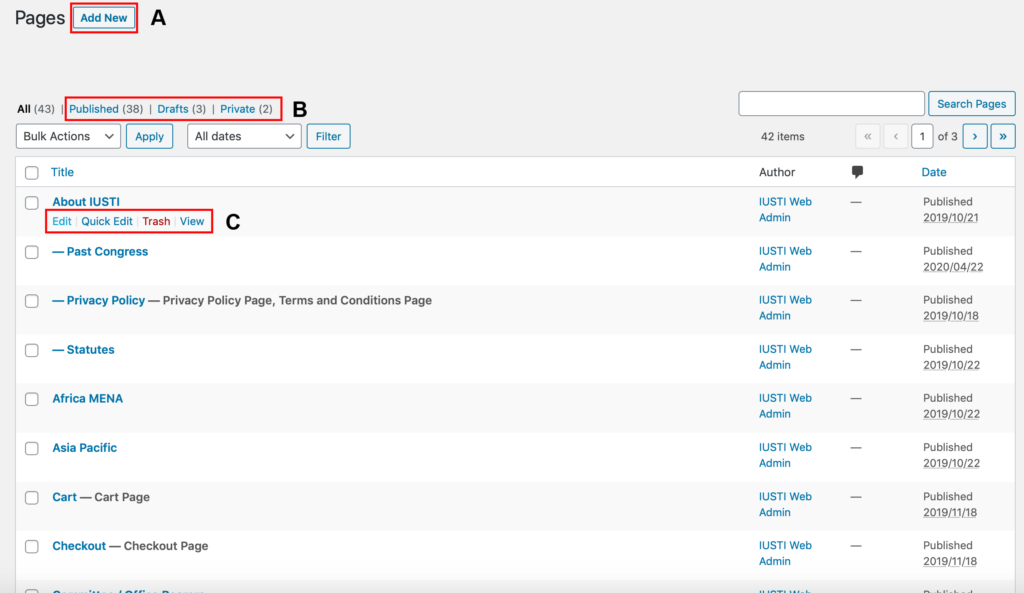Click the Apply button
Image resolution: width=1024 pixels, height=593 pixels.
(149, 136)
